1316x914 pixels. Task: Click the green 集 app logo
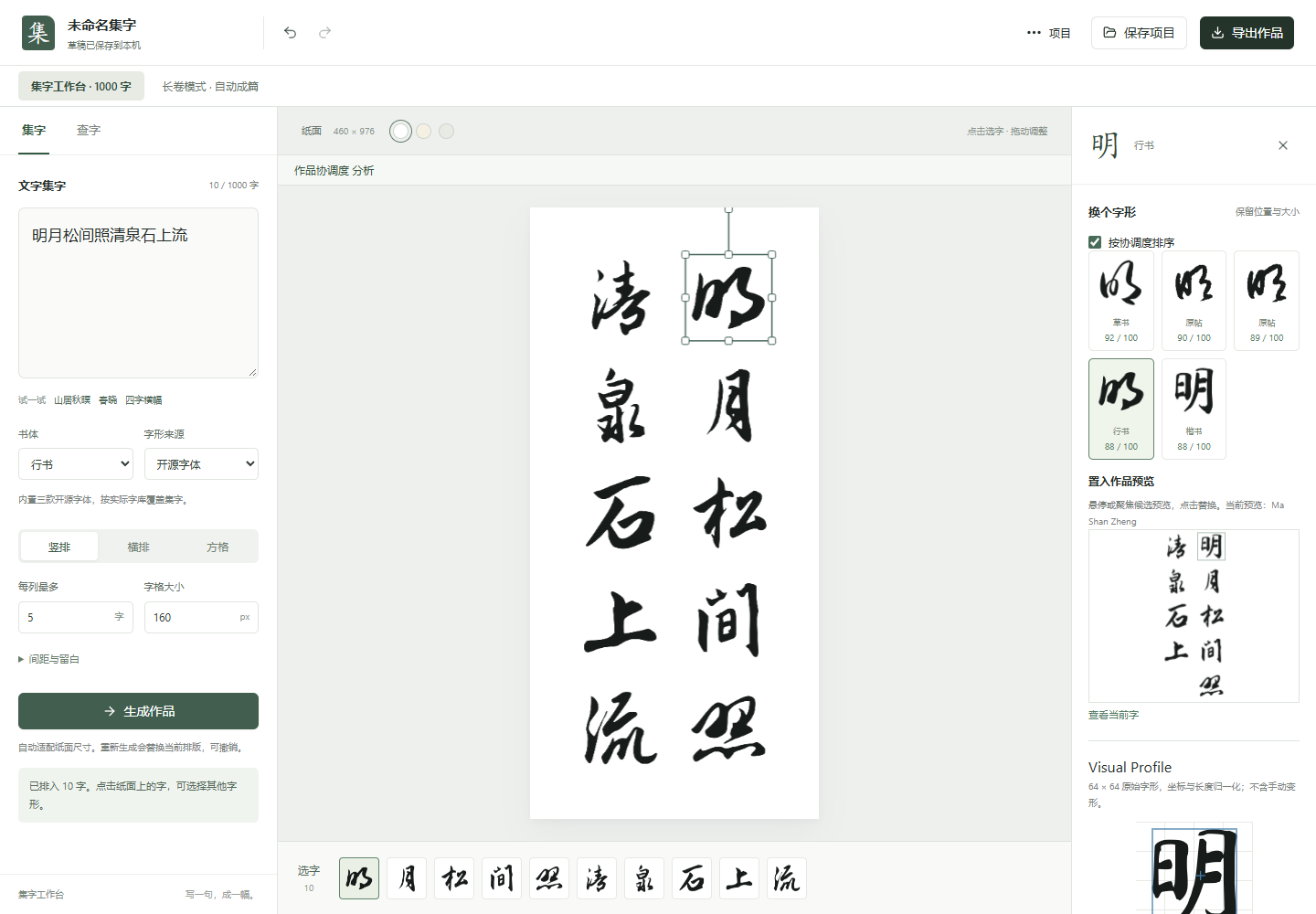click(x=38, y=33)
